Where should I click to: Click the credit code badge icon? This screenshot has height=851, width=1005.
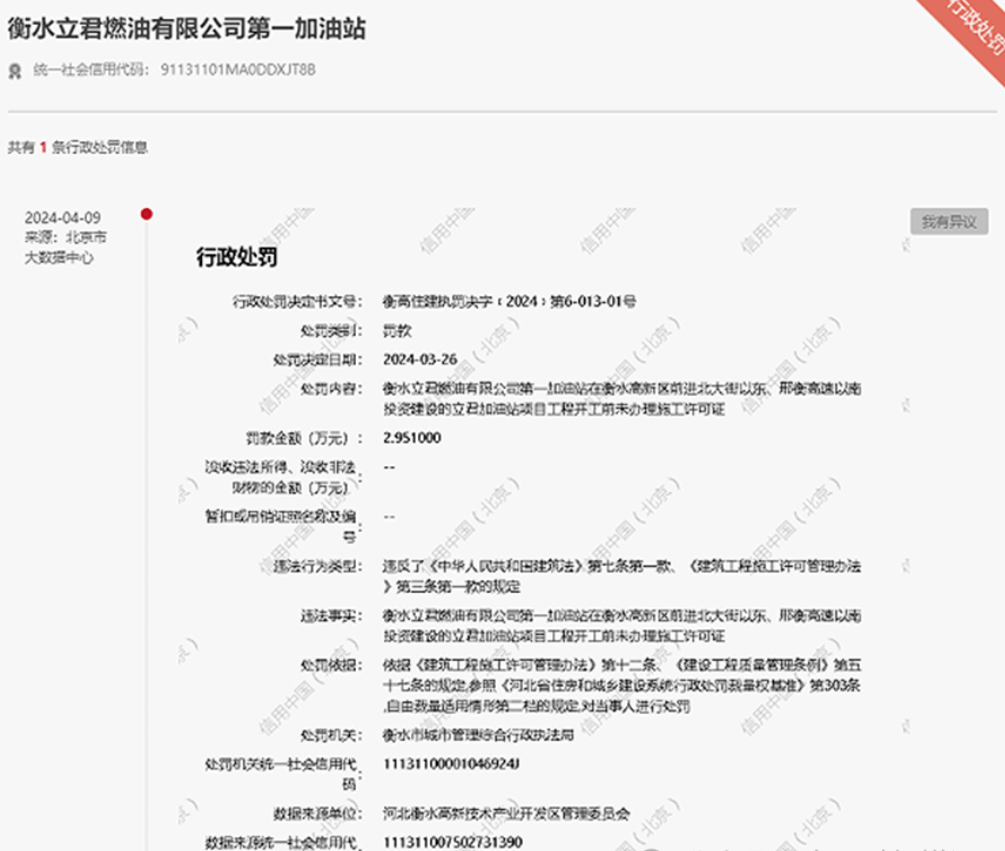15,70
